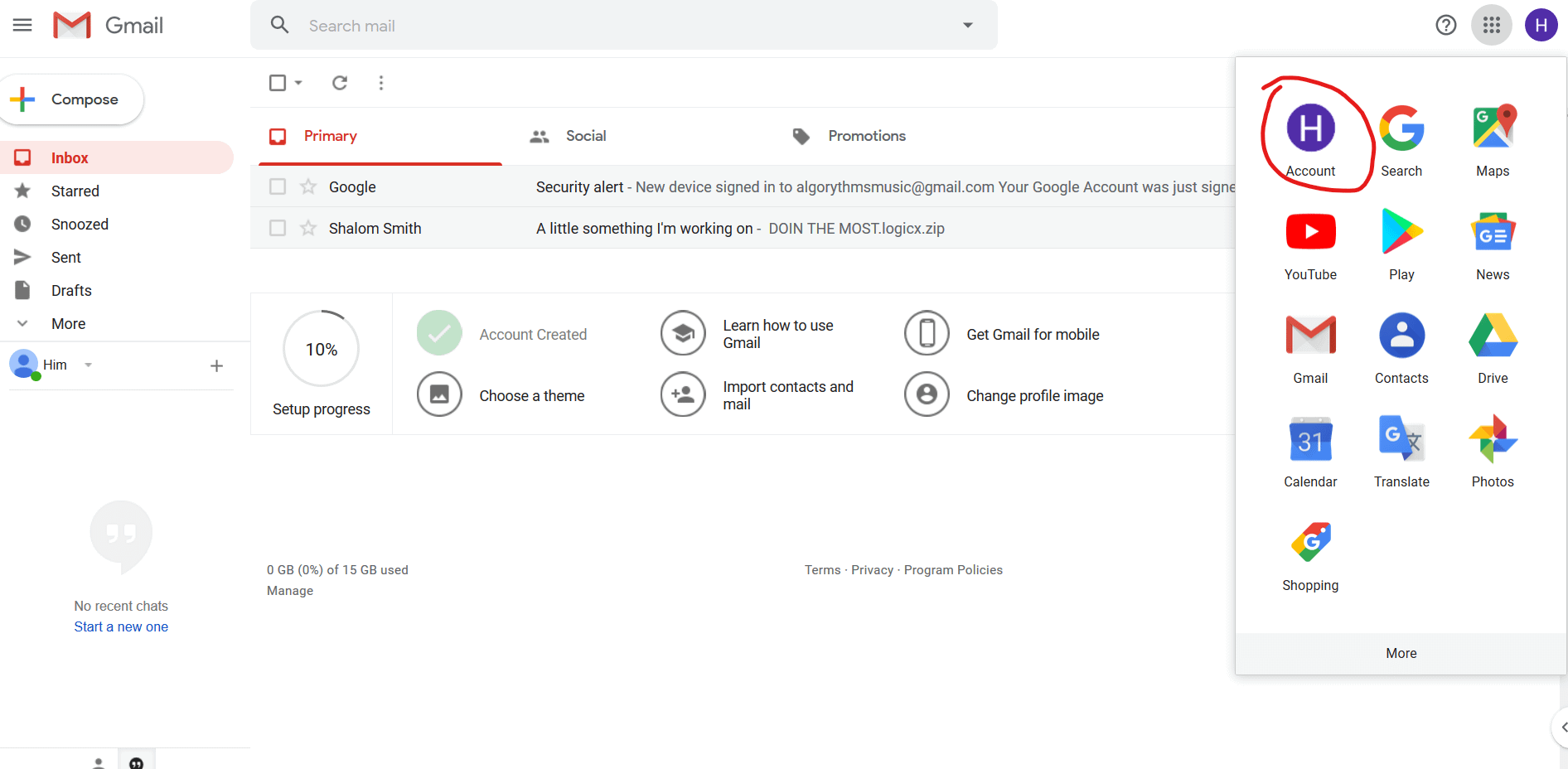1568x769 pixels.
Task: Click into the Search mail field
Action: pyautogui.click(x=623, y=25)
